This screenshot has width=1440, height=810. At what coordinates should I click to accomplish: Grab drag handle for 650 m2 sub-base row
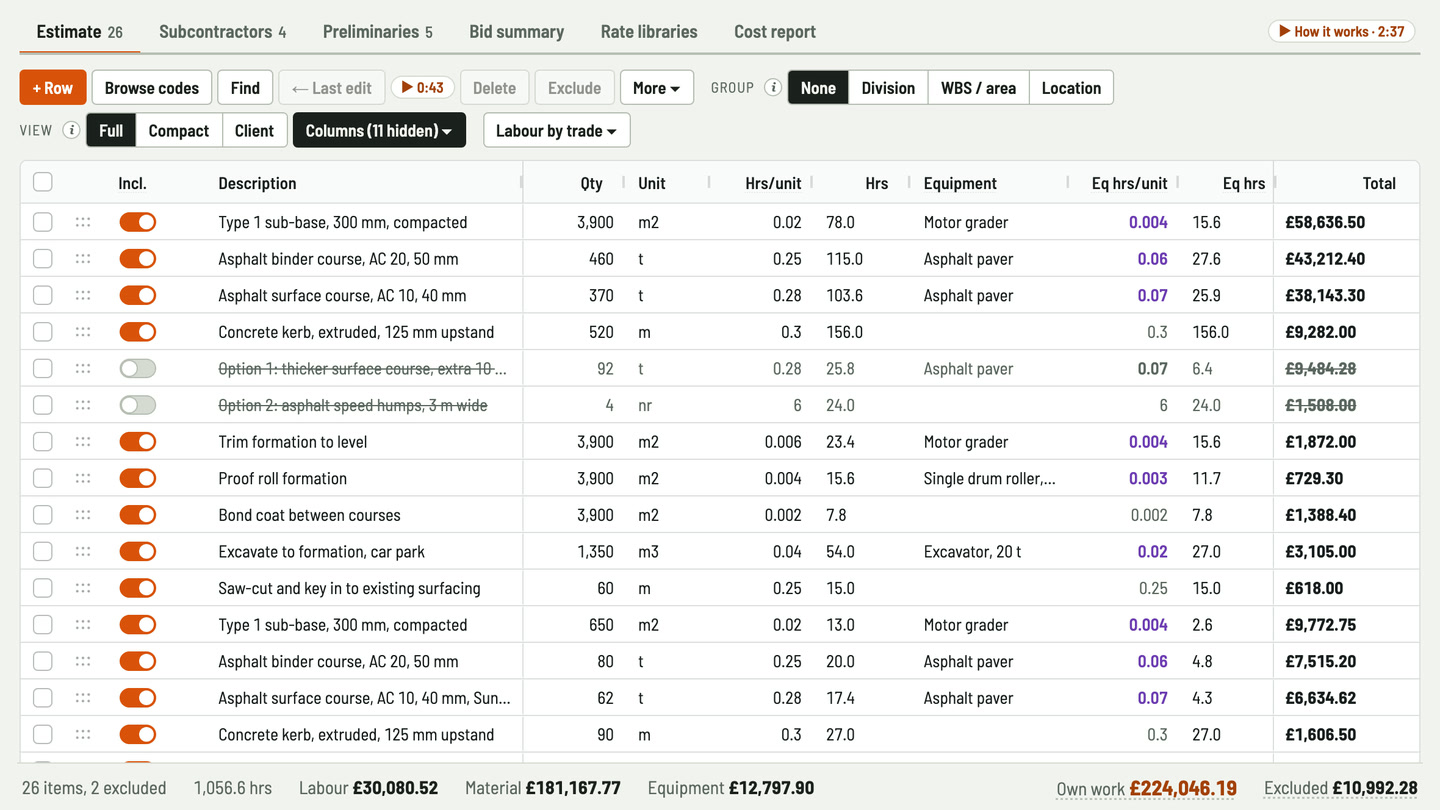click(83, 625)
